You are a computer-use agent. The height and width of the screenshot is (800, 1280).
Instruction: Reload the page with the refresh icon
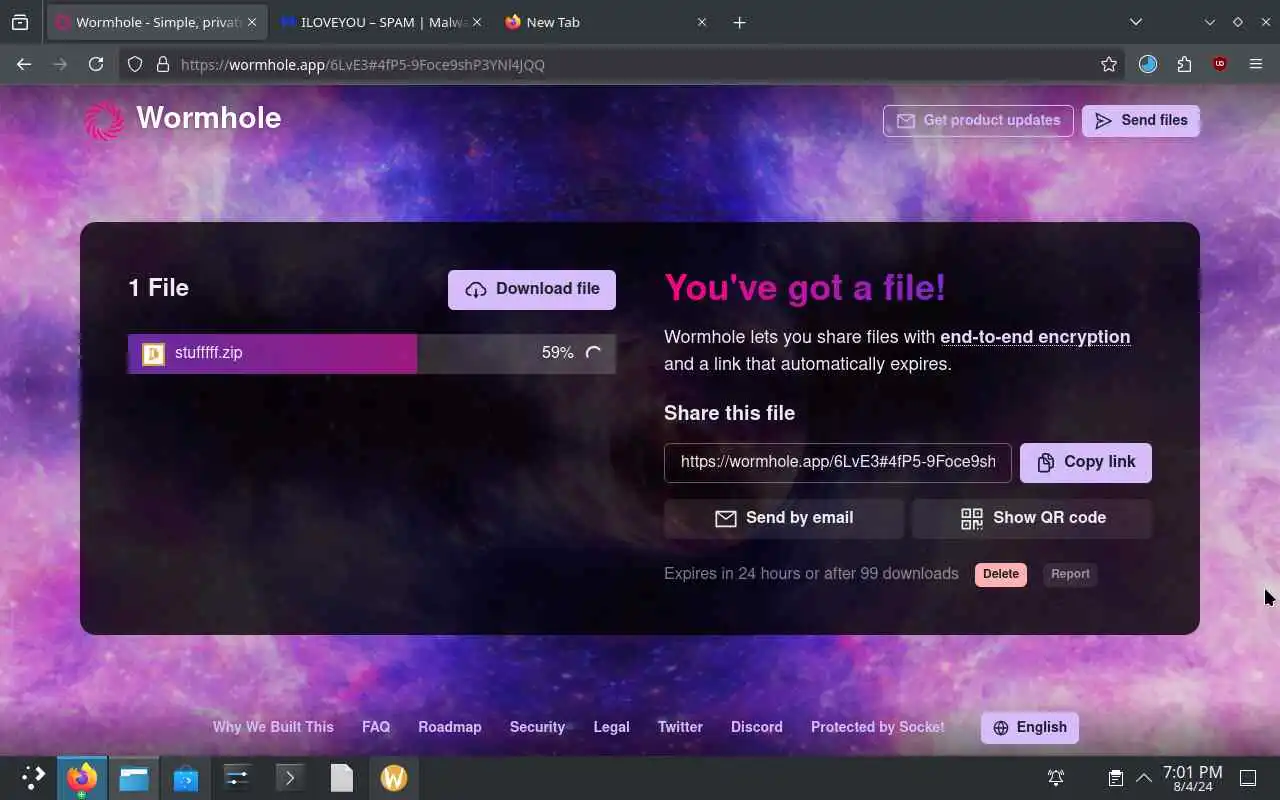(x=96, y=64)
